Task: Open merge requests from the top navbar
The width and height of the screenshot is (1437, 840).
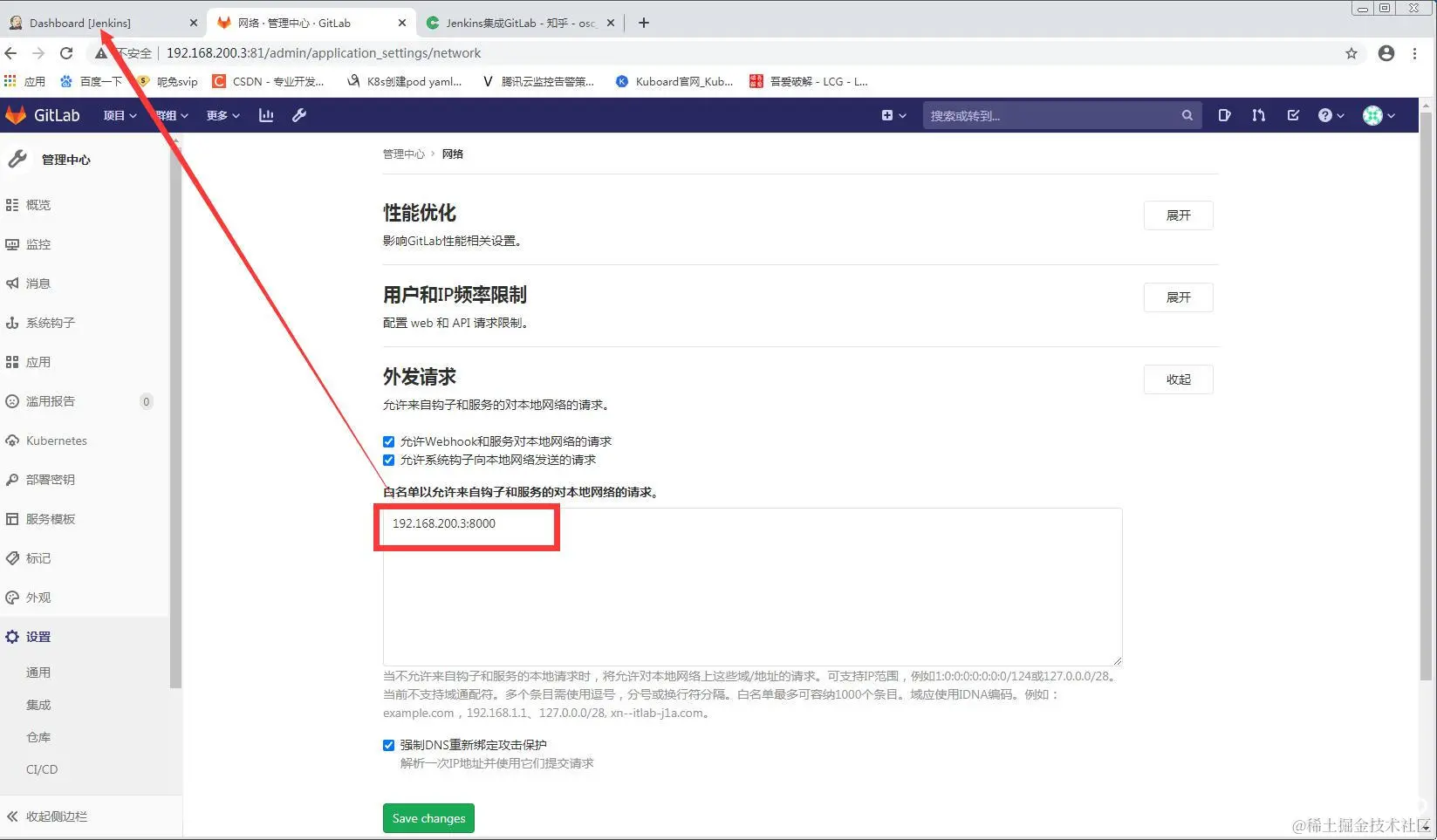Action: tap(1258, 114)
